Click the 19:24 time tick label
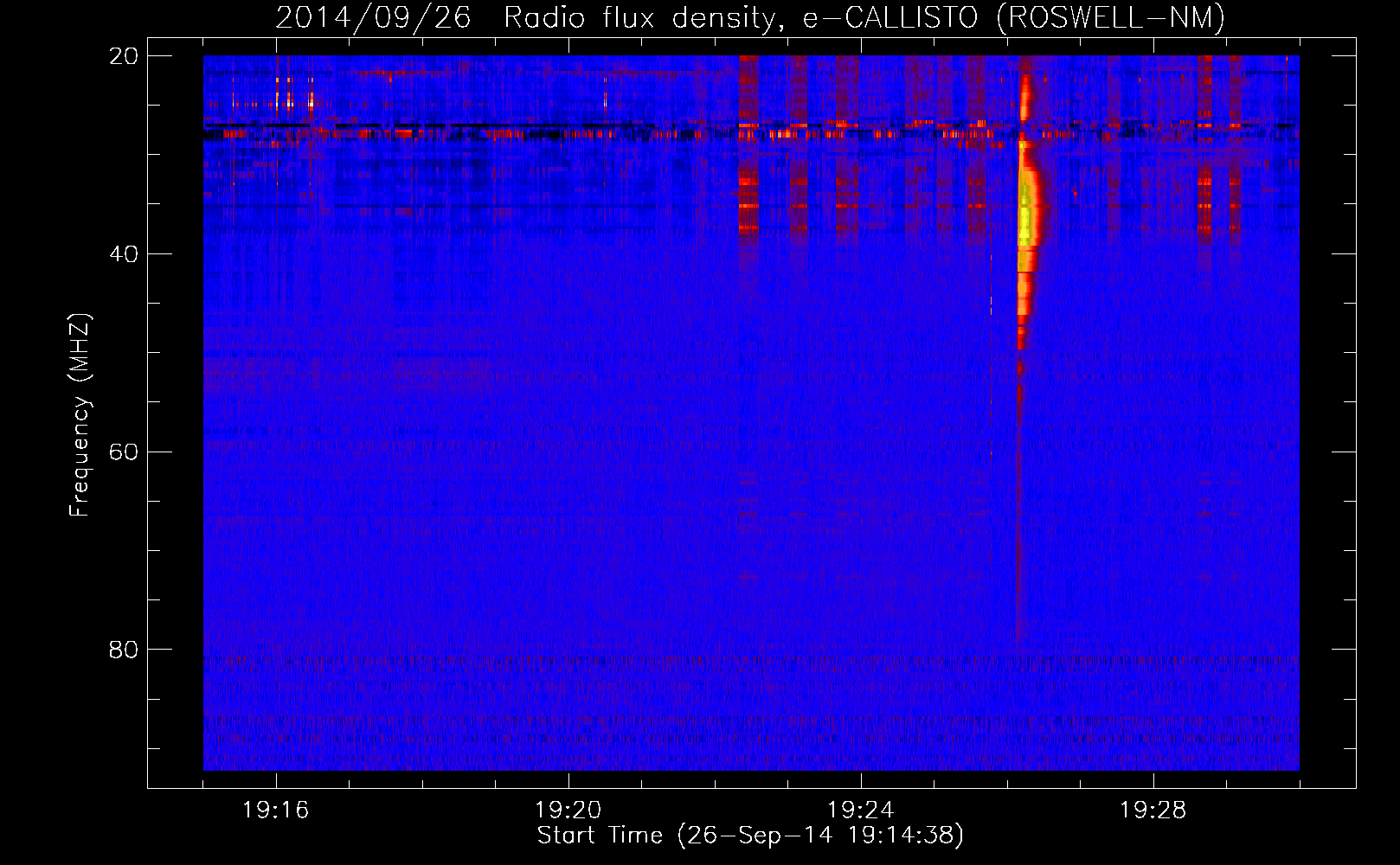Screen dimensions: 1400x865 tap(861, 811)
